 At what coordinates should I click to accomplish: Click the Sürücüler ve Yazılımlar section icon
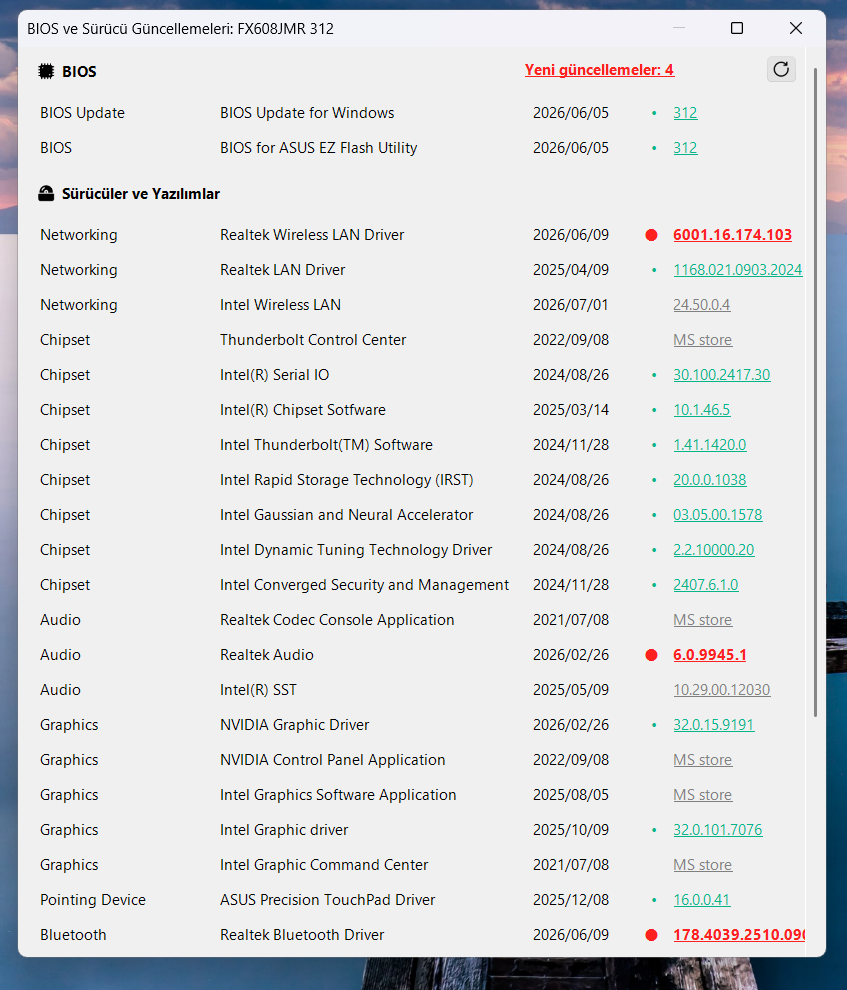(x=46, y=194)
